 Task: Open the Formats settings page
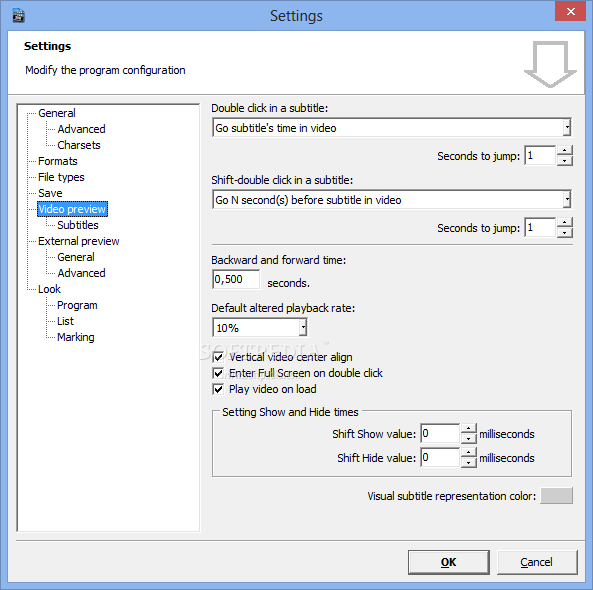(57, 161)
